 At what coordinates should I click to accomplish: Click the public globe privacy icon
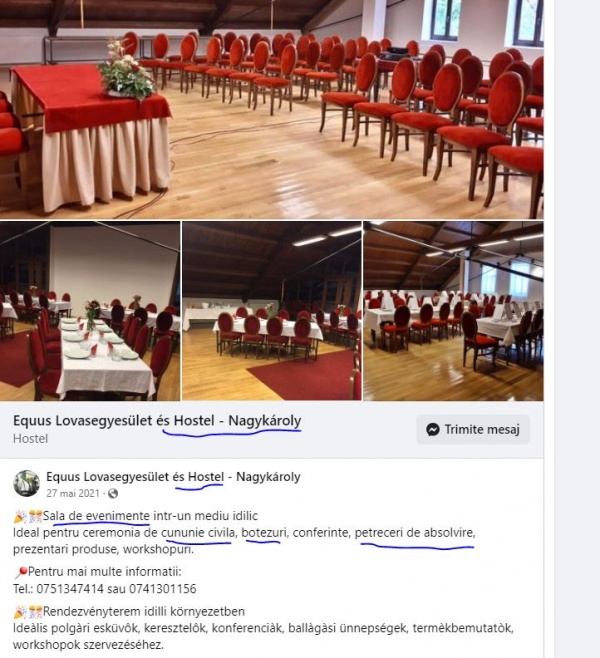(x=113, y=494)
